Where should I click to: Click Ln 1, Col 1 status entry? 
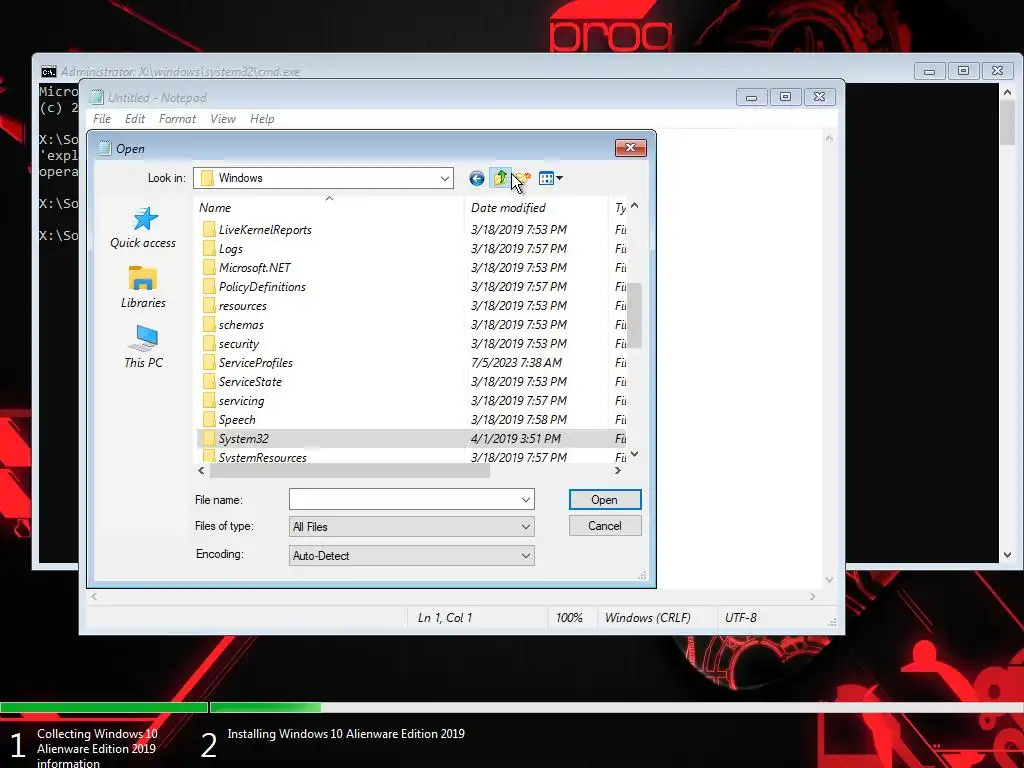[x=445, y=618]
